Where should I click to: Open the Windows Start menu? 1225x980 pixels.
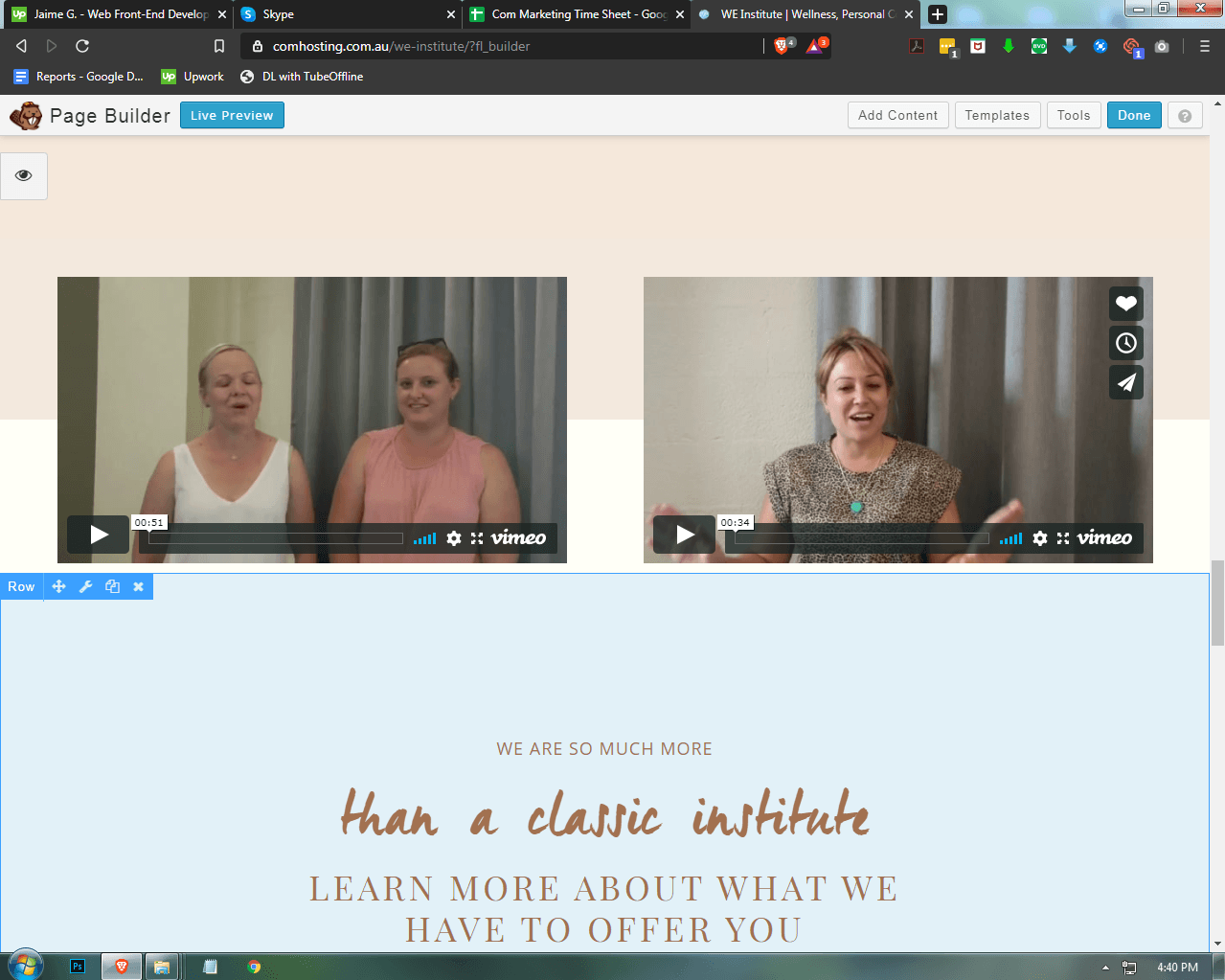click(x=26, y=966)
